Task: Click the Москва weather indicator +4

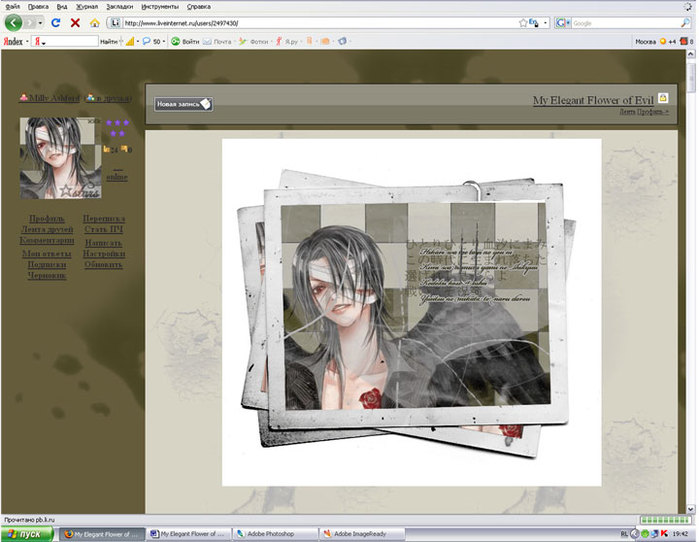Action: [655, 41]
